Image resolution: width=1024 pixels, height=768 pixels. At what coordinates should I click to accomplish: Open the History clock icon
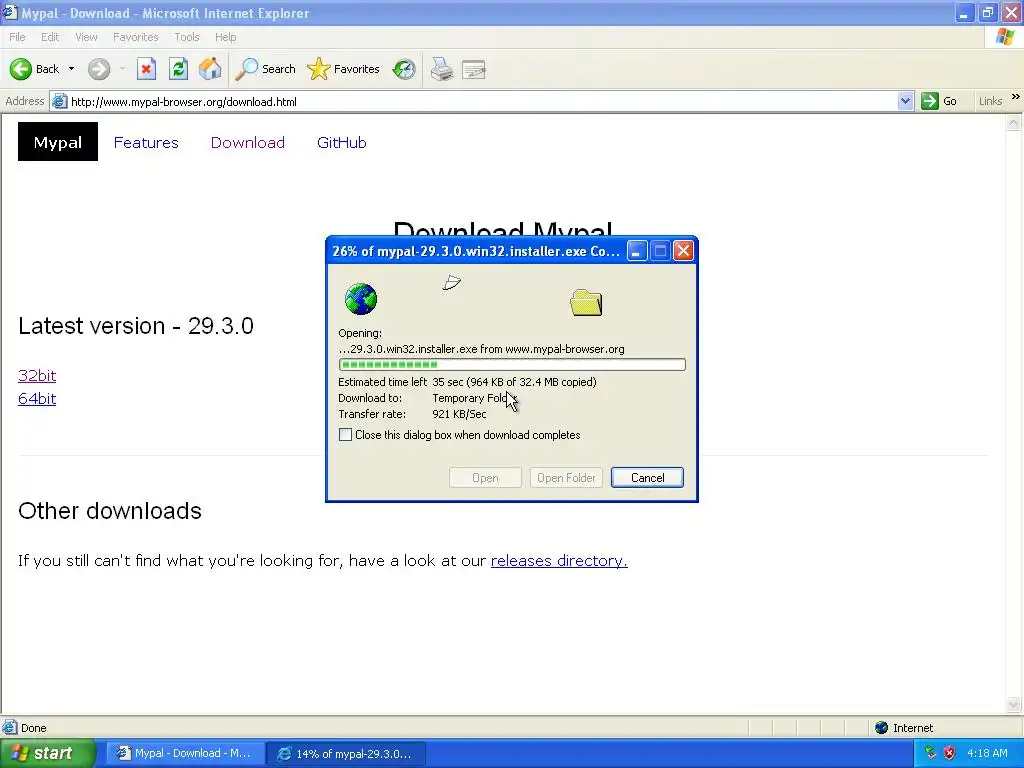404,69
